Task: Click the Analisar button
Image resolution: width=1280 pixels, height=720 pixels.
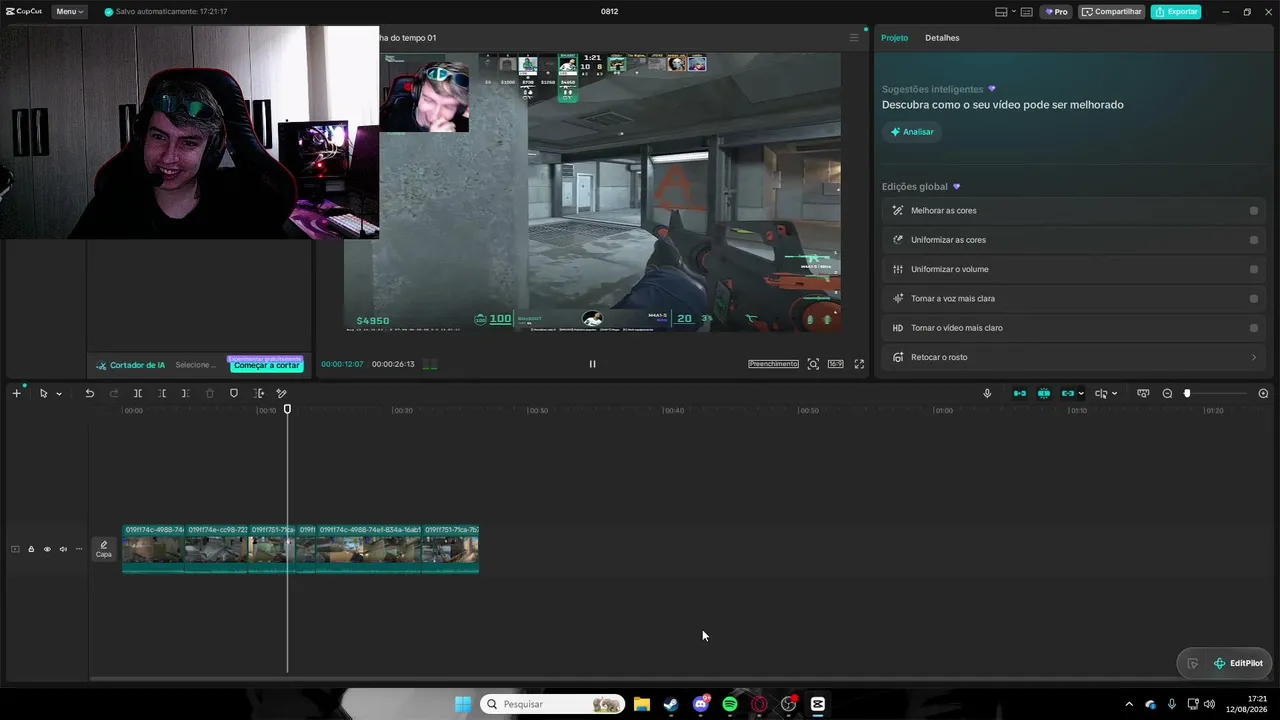Action: (912, 132)
